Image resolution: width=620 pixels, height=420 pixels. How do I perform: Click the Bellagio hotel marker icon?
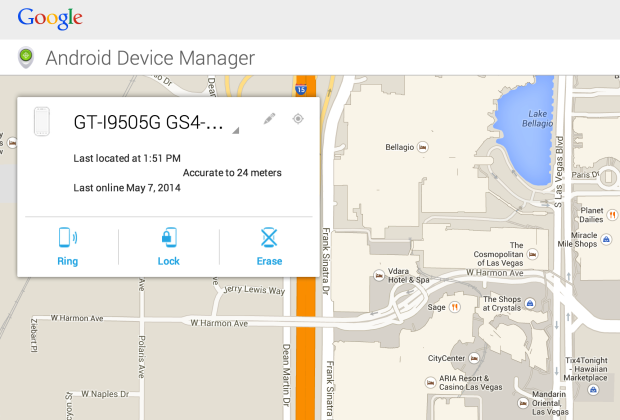[423, 147]
